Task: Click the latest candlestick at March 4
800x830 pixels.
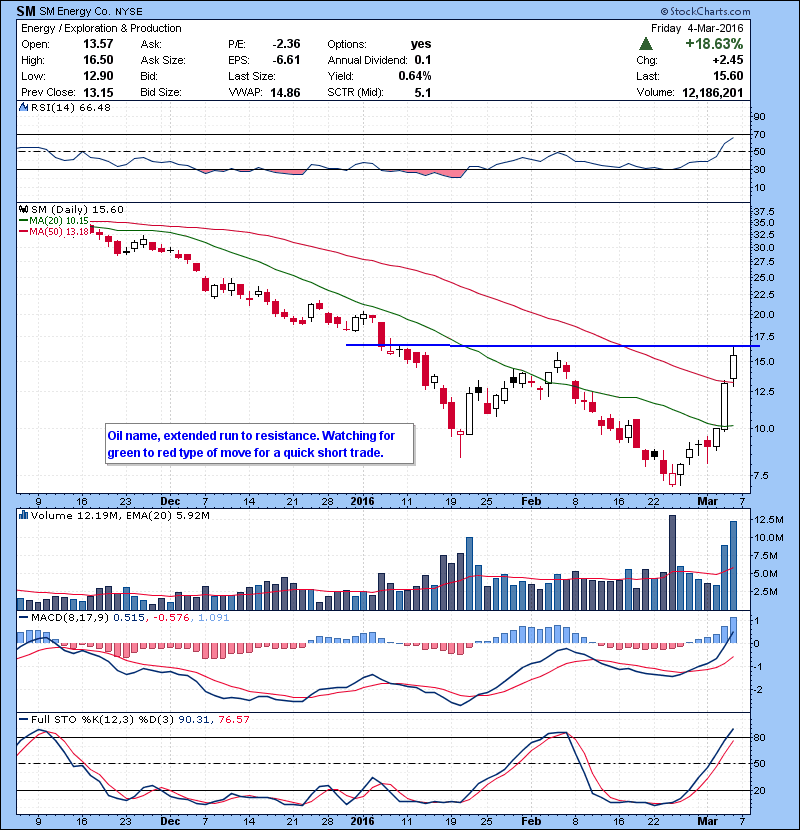Action: click(733, 366)
